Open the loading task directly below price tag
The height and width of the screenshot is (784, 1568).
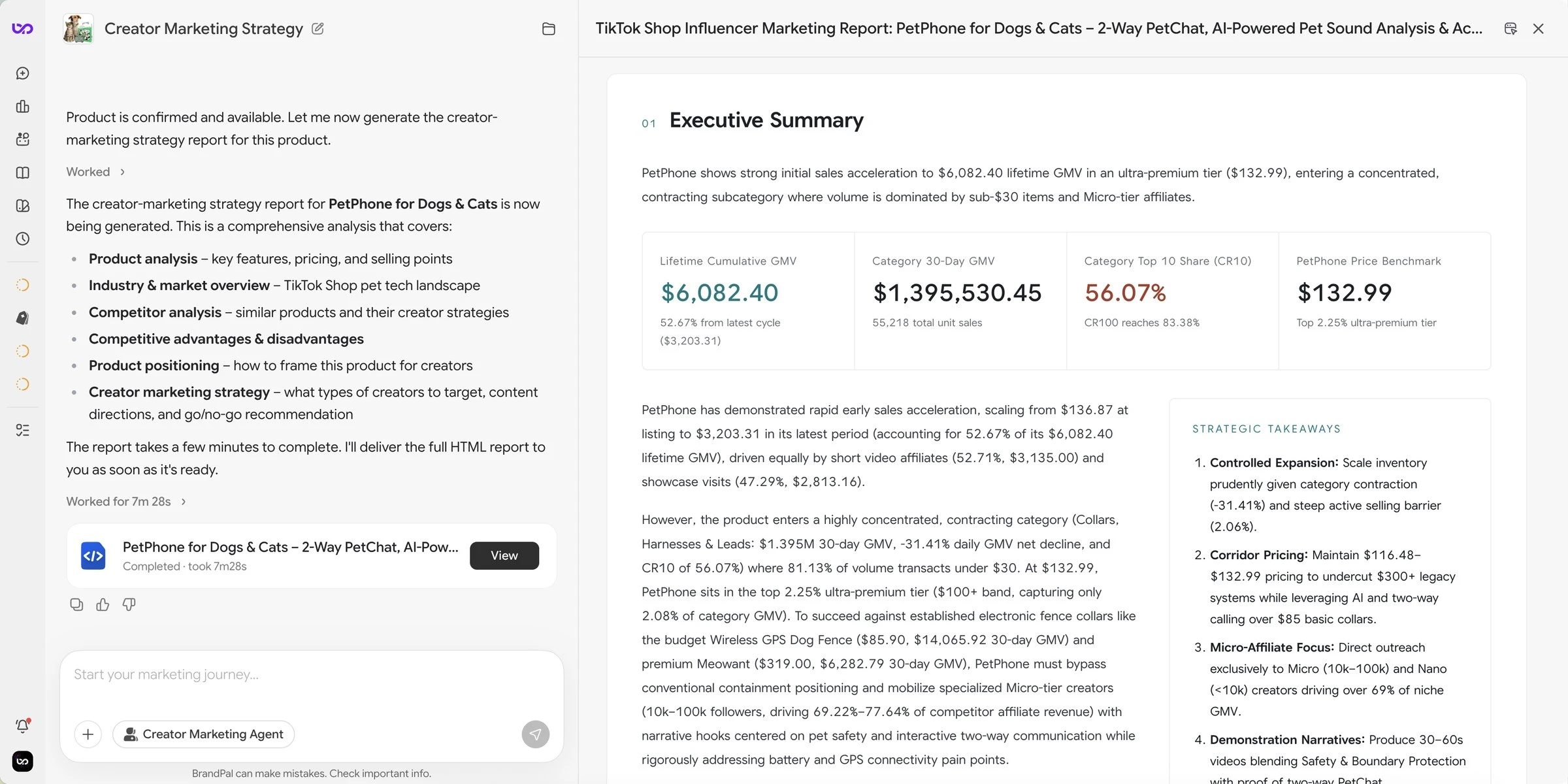point(22,351)
